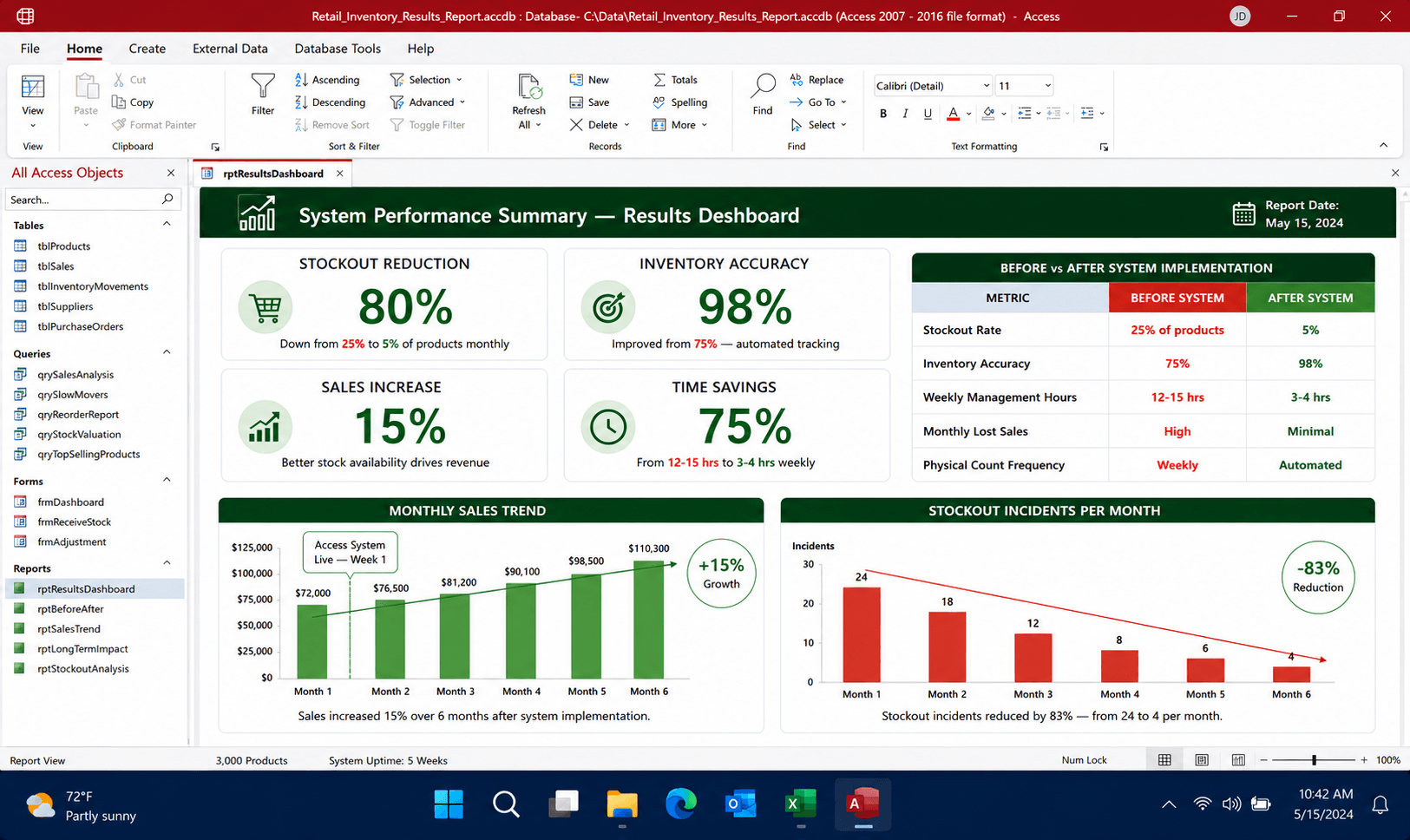
Task: Switch to Datasheet view icon in status bar
Action: tap(1164, 760)
